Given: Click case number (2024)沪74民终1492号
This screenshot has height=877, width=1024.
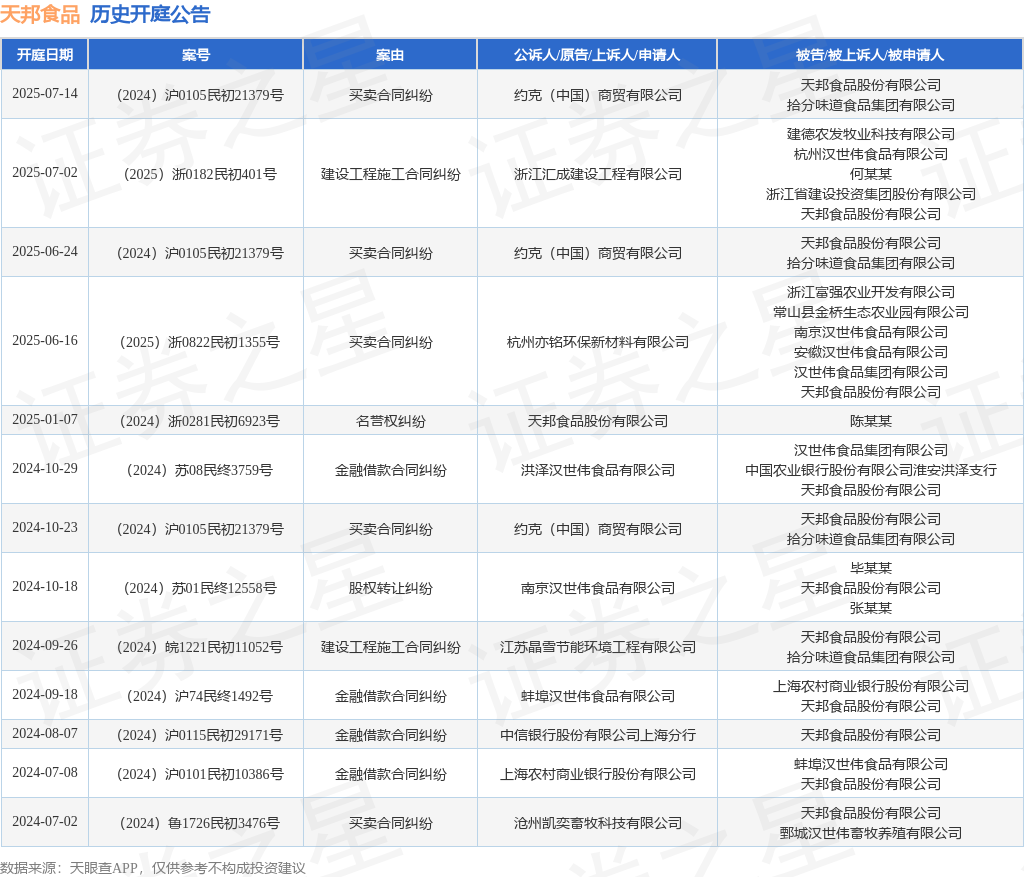Looking at the screenshot, I should (x=200, y=696).
